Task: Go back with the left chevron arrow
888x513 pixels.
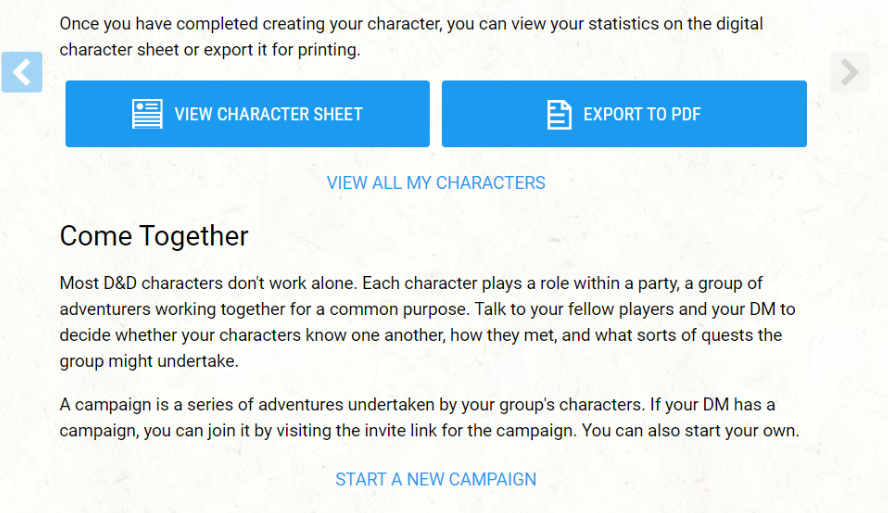Action: [22, 72]
